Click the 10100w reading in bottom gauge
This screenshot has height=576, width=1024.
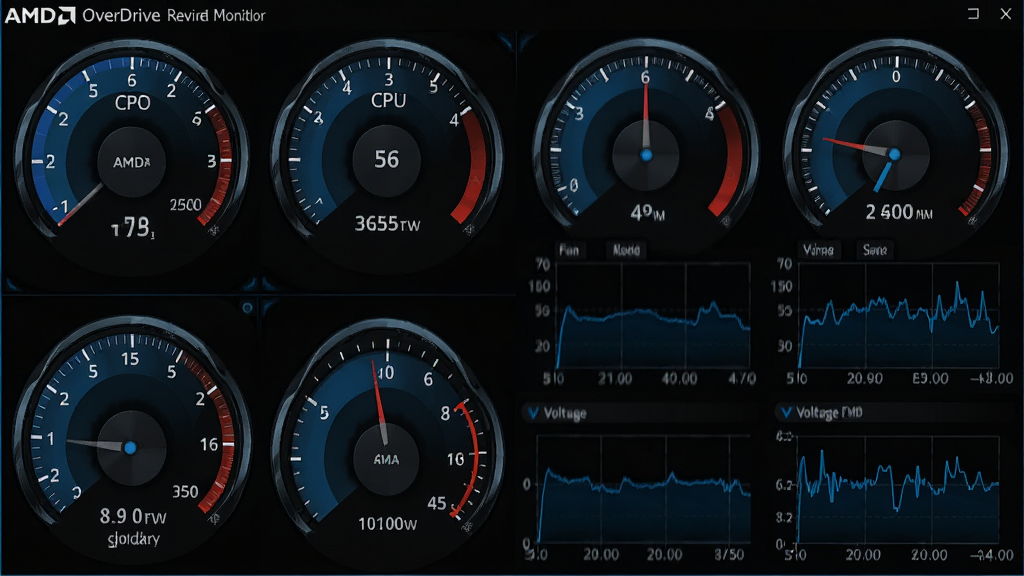click(387, 524)
